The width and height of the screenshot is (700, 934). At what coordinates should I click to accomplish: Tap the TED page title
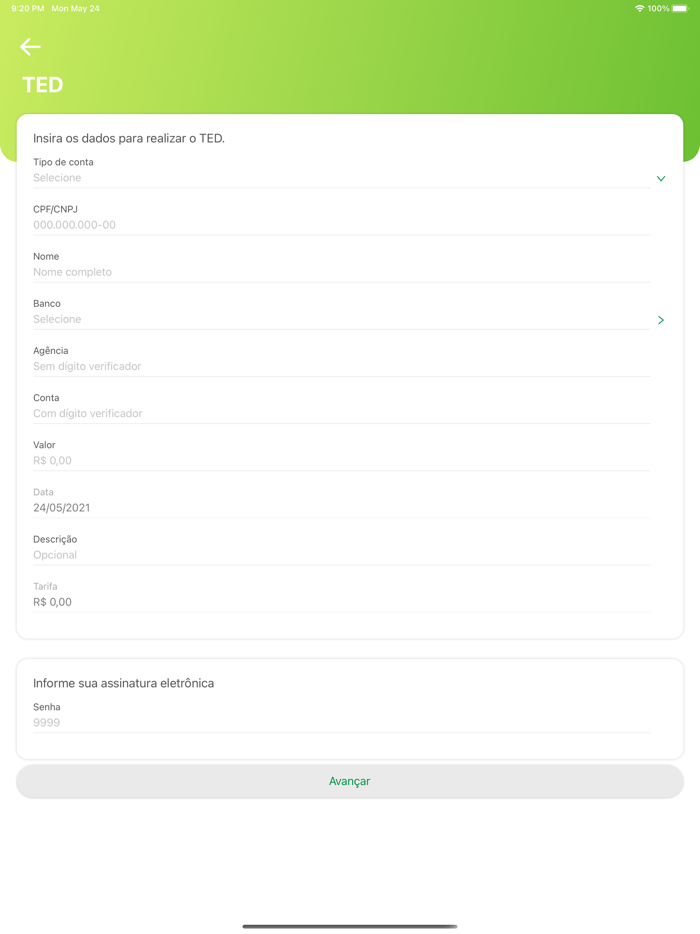click(43, 85)
